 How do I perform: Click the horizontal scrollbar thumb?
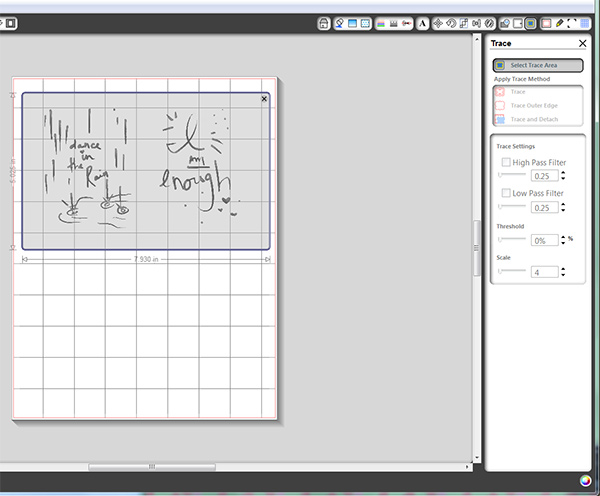[152, 467]
